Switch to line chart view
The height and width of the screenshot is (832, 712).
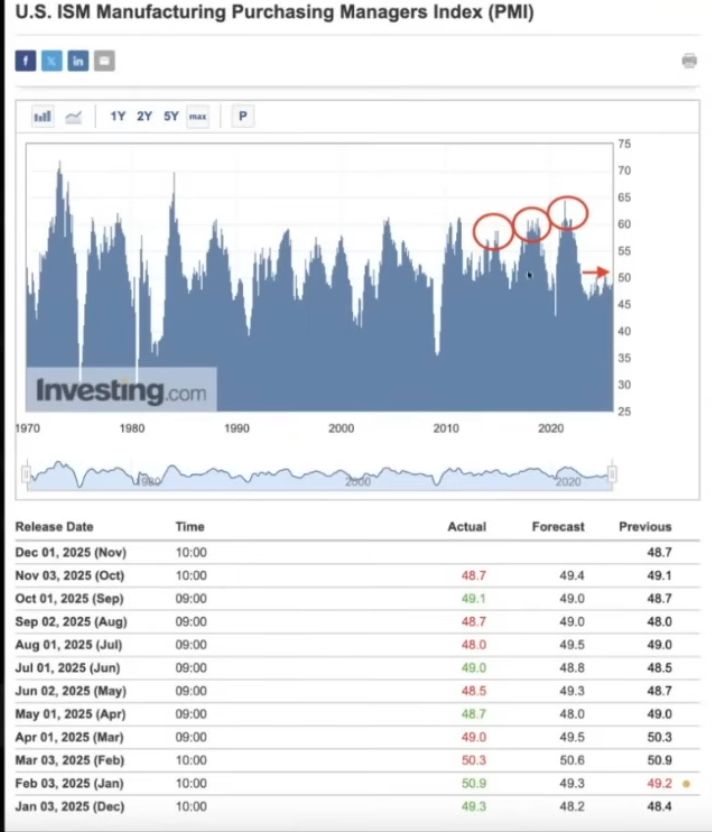[x=74, y=117]
